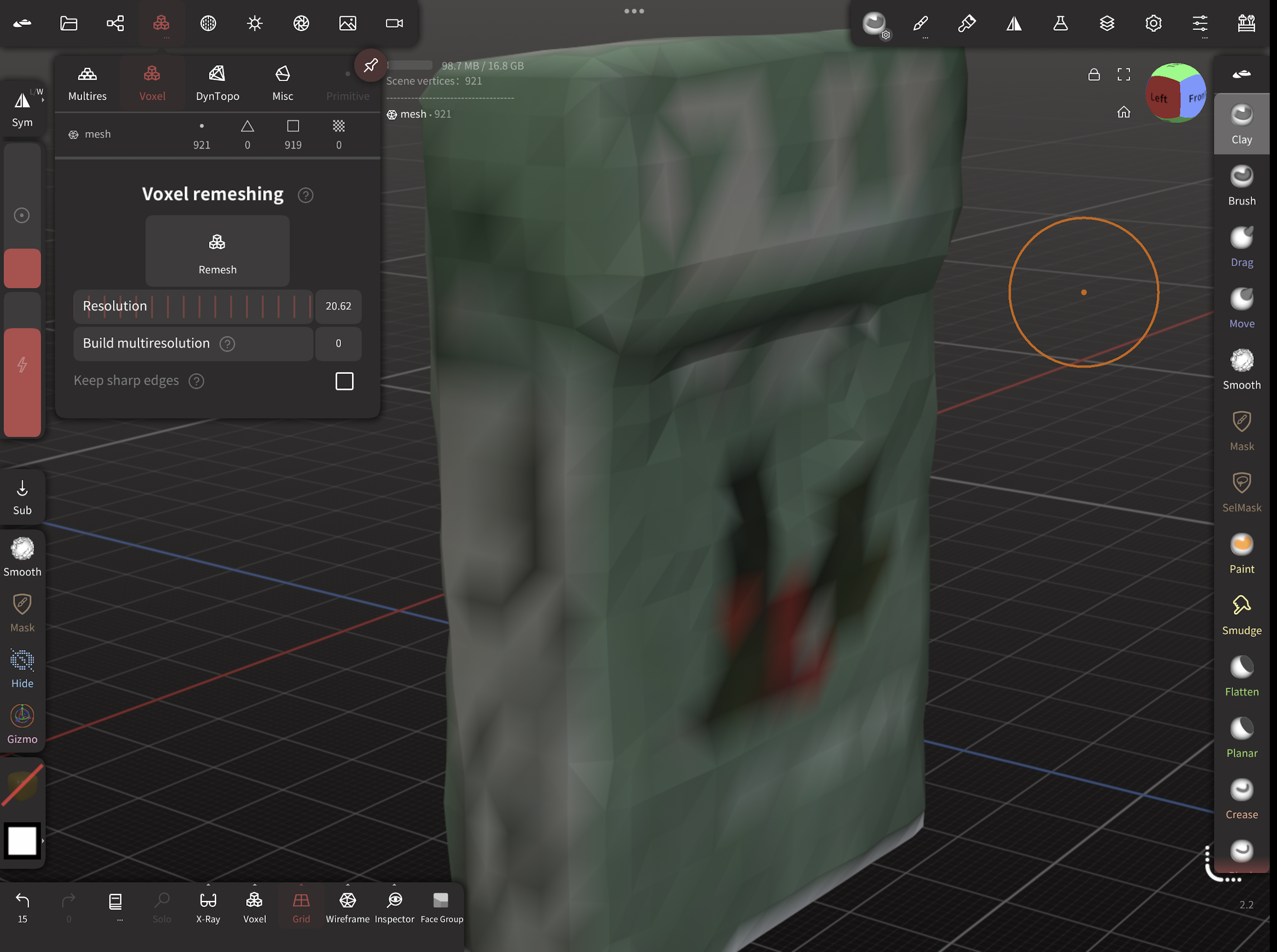Expand the Inspector options arrow

[395, 884]
